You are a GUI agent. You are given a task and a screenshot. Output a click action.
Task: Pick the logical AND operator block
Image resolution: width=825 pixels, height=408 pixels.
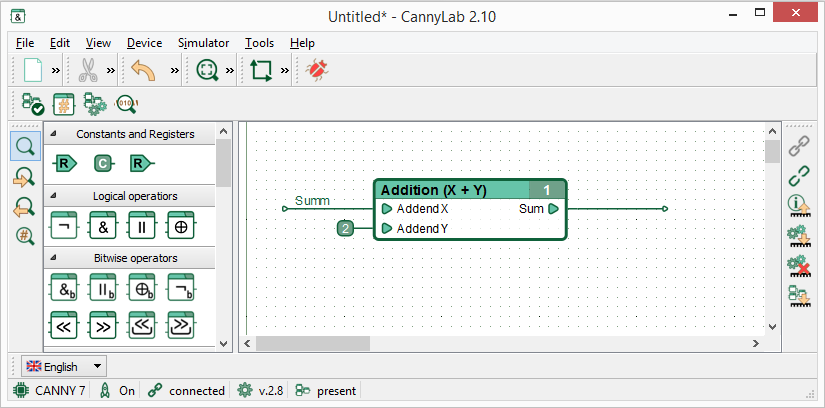[x=103, y=226]
